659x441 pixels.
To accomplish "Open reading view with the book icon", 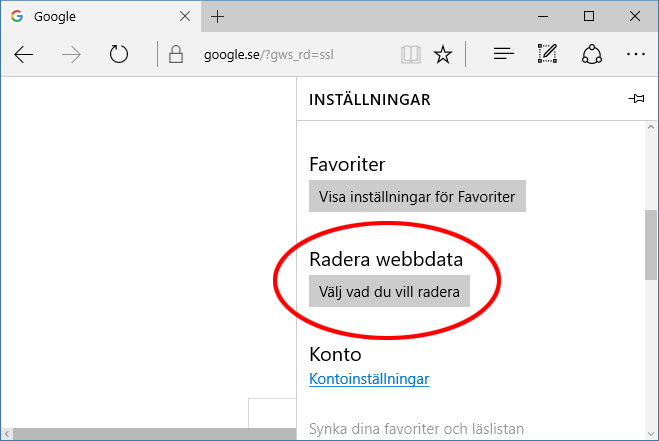I will [410, 55].
